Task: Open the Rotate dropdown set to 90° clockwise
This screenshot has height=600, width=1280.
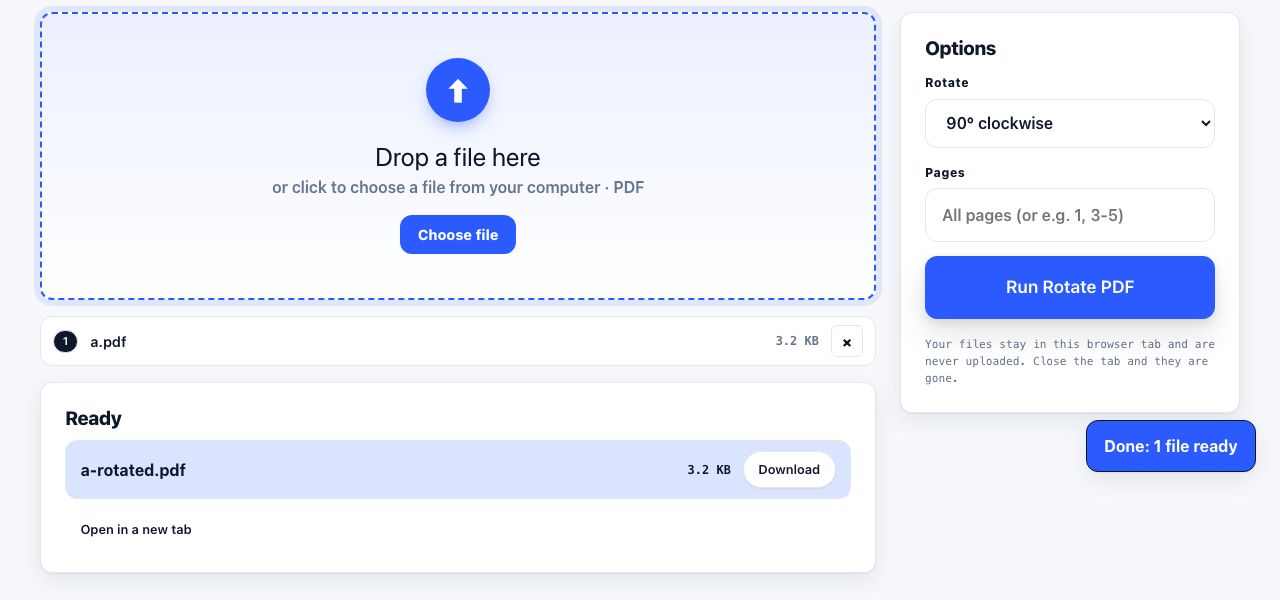Action: pos(1070,123)
